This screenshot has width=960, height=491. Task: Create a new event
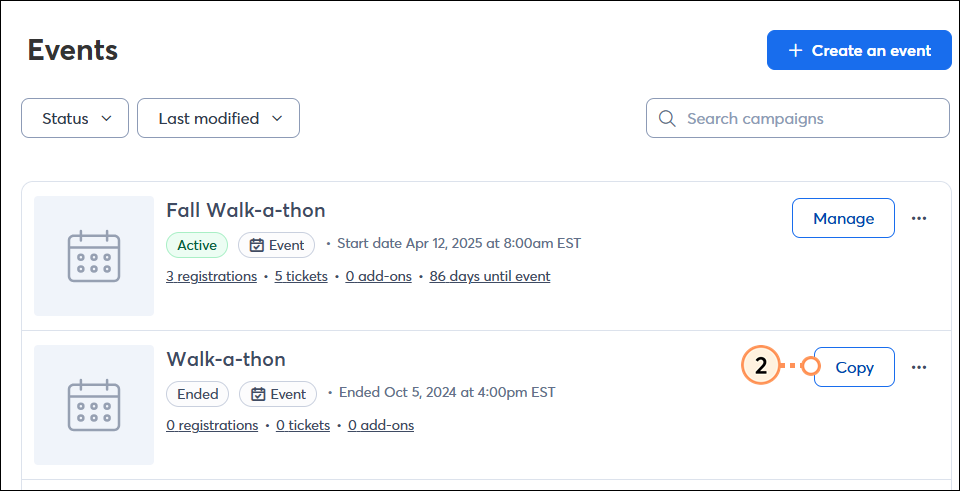click(859, 50)
